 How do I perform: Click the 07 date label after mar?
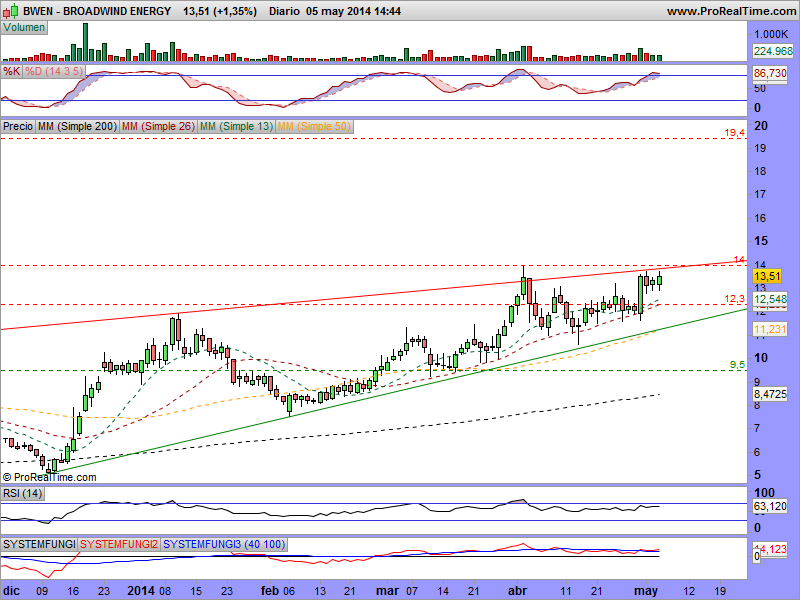(x=411, y=591)
